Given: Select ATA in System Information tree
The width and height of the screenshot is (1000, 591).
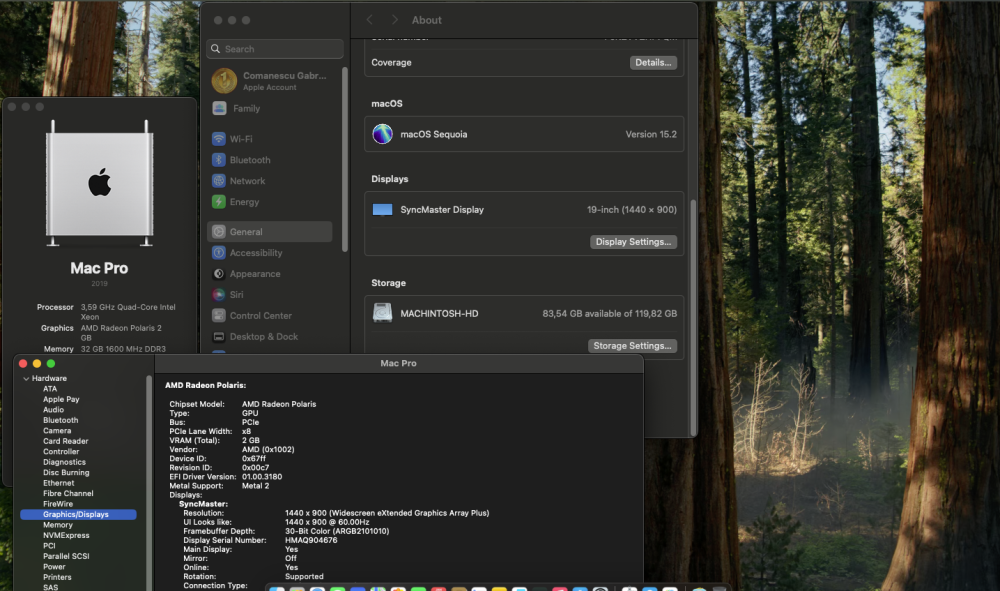Looking at the screenshot, I should tap(50, 389).
